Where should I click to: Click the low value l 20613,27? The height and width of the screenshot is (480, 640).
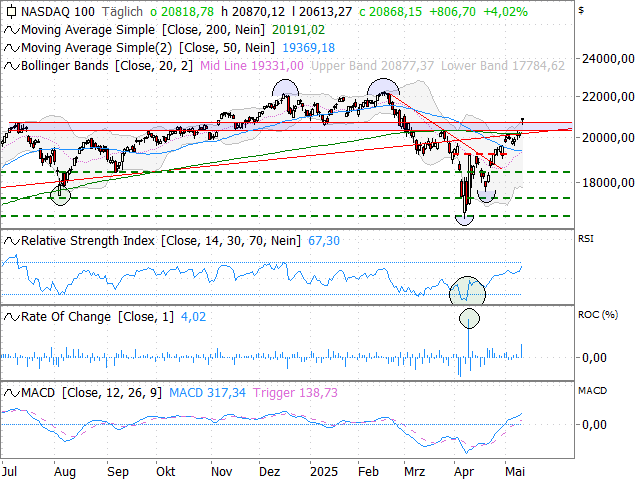coord(322,12)
